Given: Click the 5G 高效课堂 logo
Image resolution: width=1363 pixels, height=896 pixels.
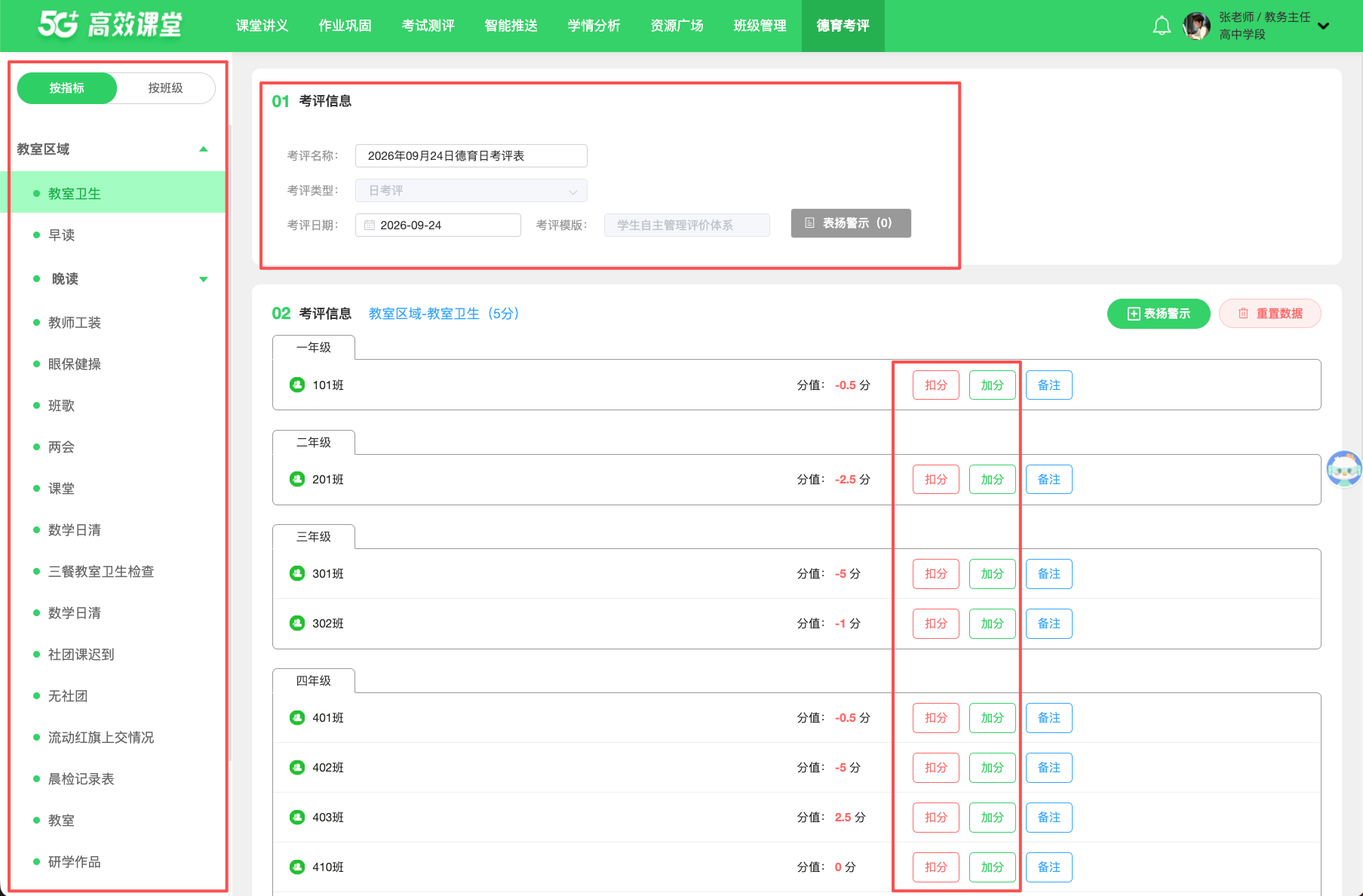Looking at the screenshot, I should [x=110, y=25].
